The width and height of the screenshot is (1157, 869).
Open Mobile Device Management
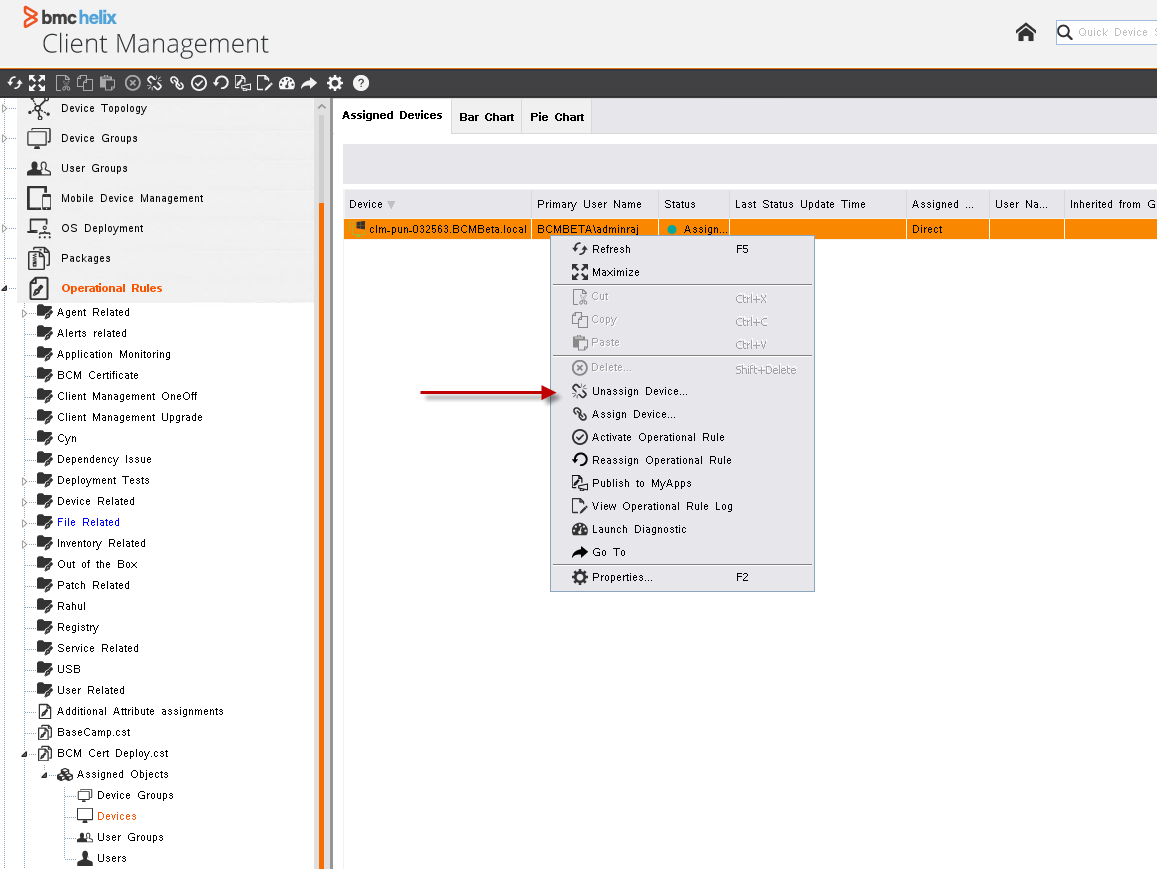click(x=132, y=198)
